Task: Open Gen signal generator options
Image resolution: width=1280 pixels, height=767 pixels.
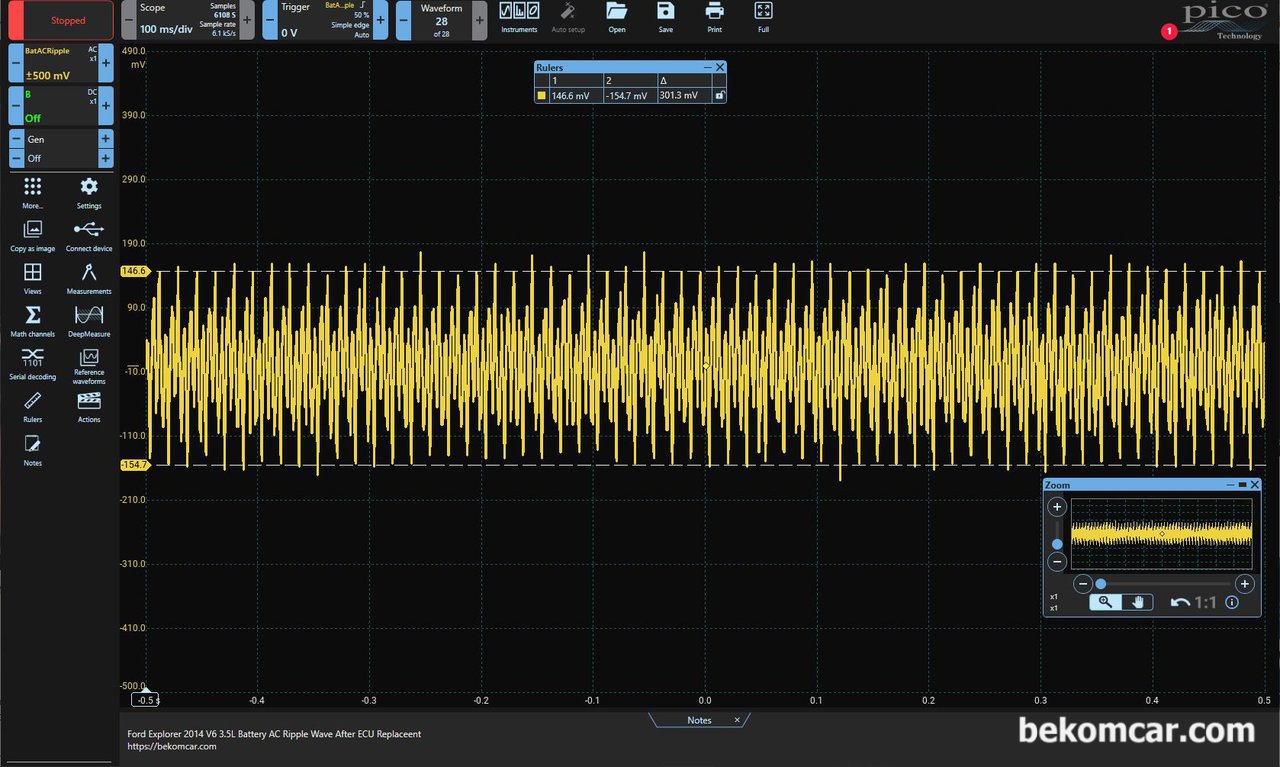Action: (x=61, y=140)
